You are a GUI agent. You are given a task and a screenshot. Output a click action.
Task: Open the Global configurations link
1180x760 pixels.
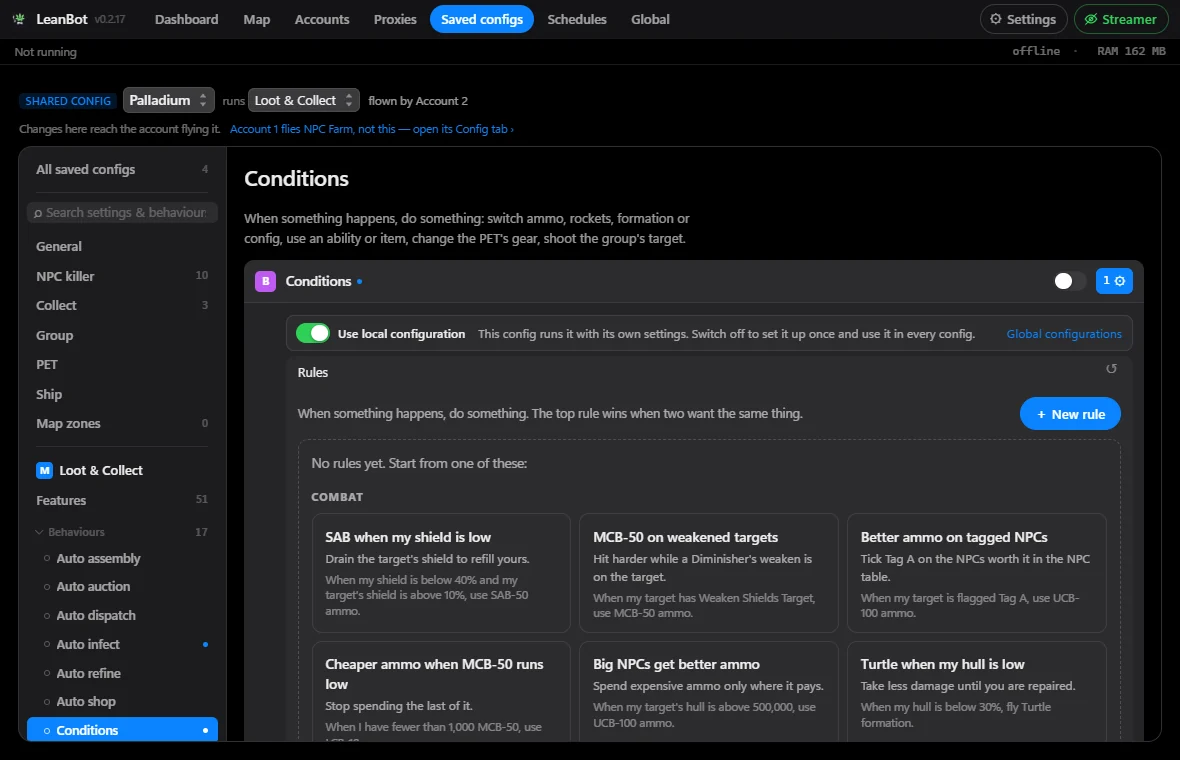(1064, 334)
